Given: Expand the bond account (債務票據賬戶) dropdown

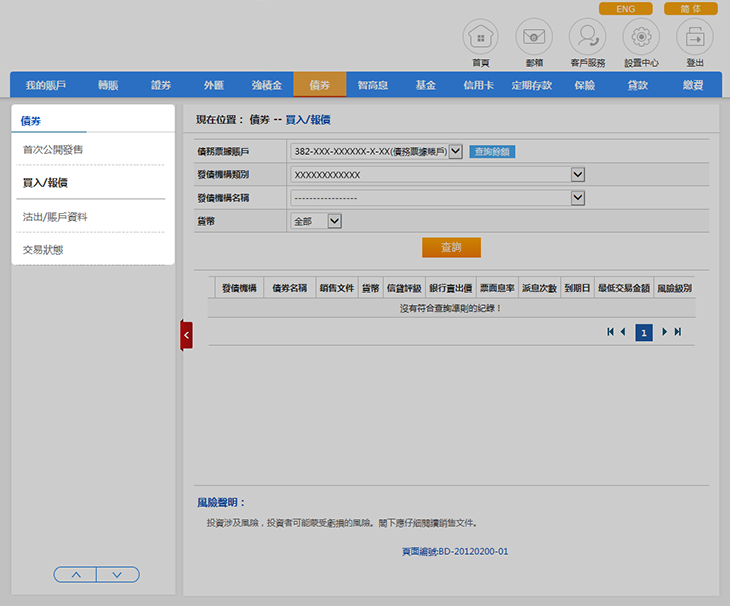Looking at the screenshot, I should coord(455,152).
